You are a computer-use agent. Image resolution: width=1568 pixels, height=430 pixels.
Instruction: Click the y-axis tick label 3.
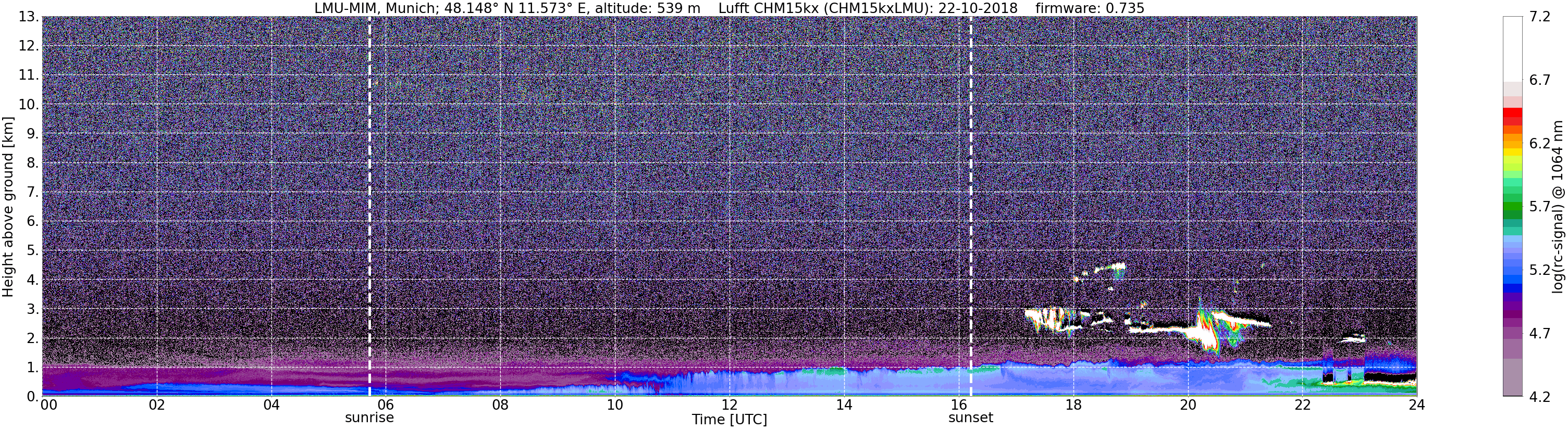[33, 309]
